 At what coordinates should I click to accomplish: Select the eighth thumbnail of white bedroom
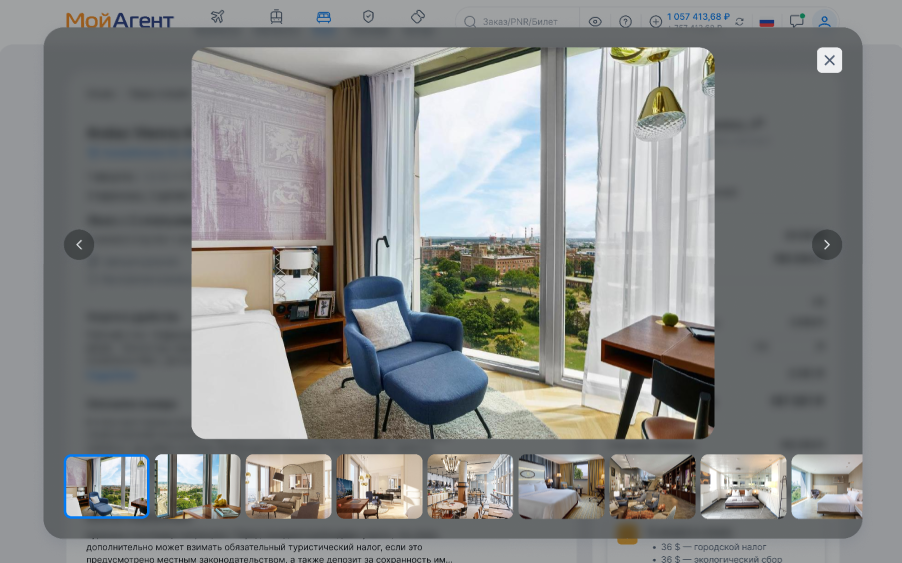click(743, 487)
